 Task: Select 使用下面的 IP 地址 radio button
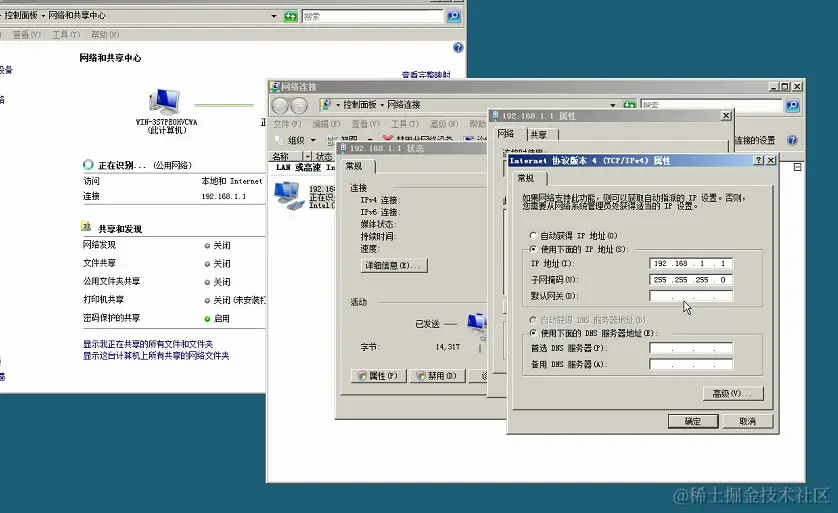tap(533, 249)
